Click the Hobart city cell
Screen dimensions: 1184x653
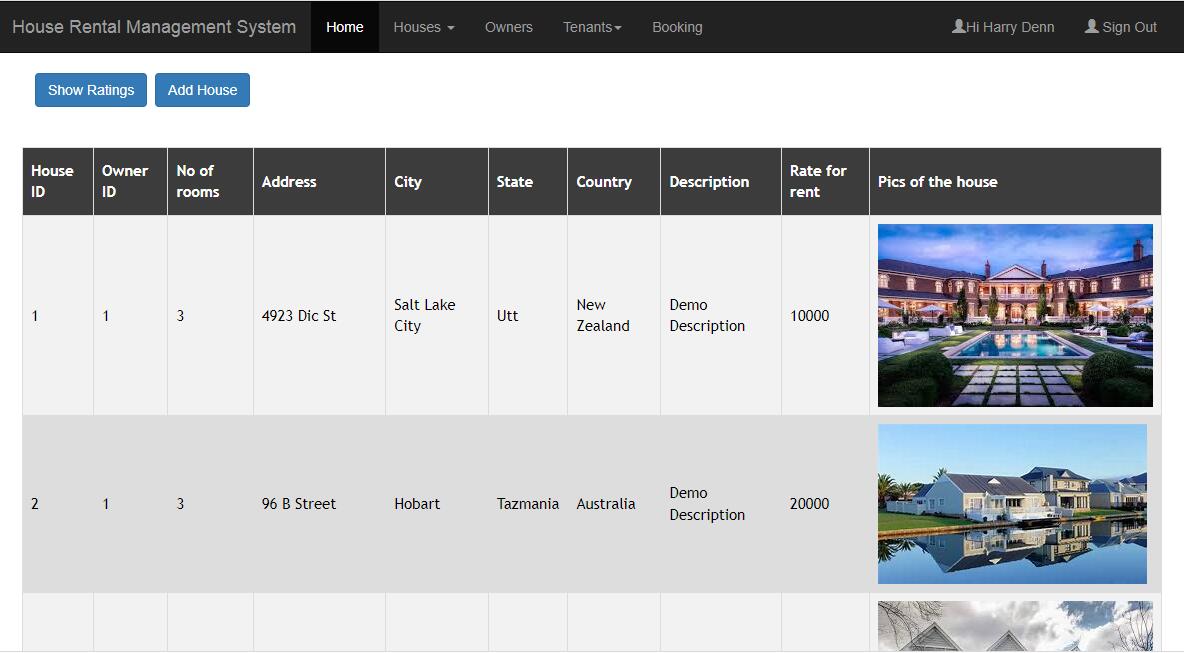[x=417, y=504]
